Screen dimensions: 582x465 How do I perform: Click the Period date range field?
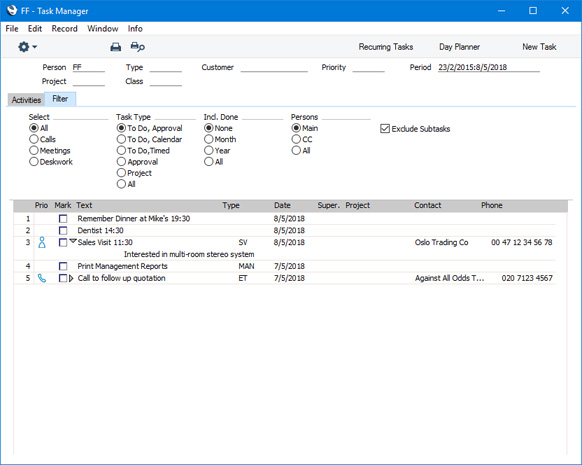point(488,67)
